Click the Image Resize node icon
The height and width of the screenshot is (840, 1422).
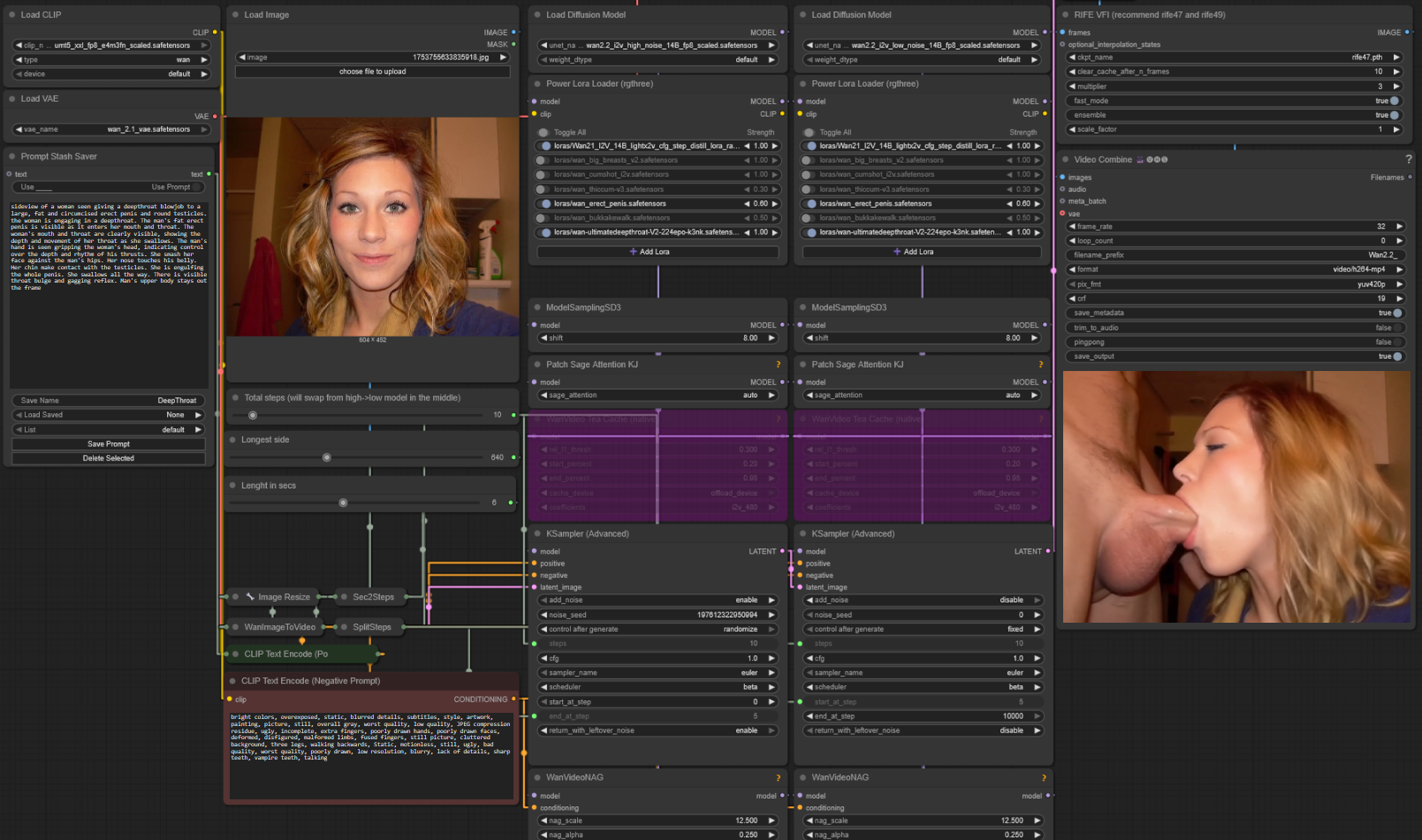[250, 597]
